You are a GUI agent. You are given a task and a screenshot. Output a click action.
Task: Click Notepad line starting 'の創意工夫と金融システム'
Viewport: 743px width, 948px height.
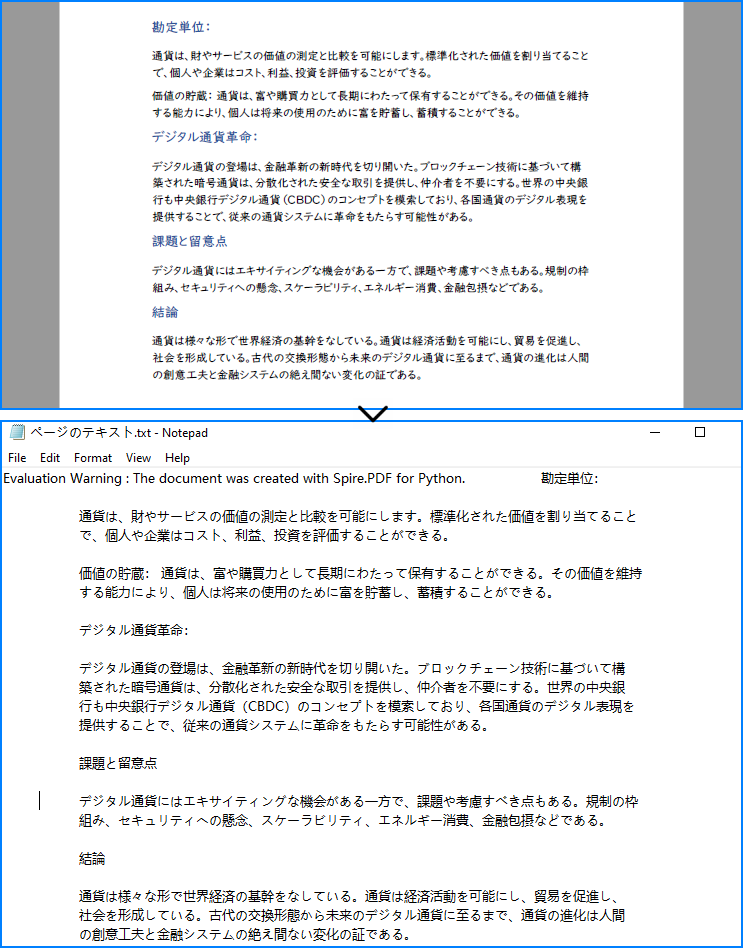tap(245, 934)
